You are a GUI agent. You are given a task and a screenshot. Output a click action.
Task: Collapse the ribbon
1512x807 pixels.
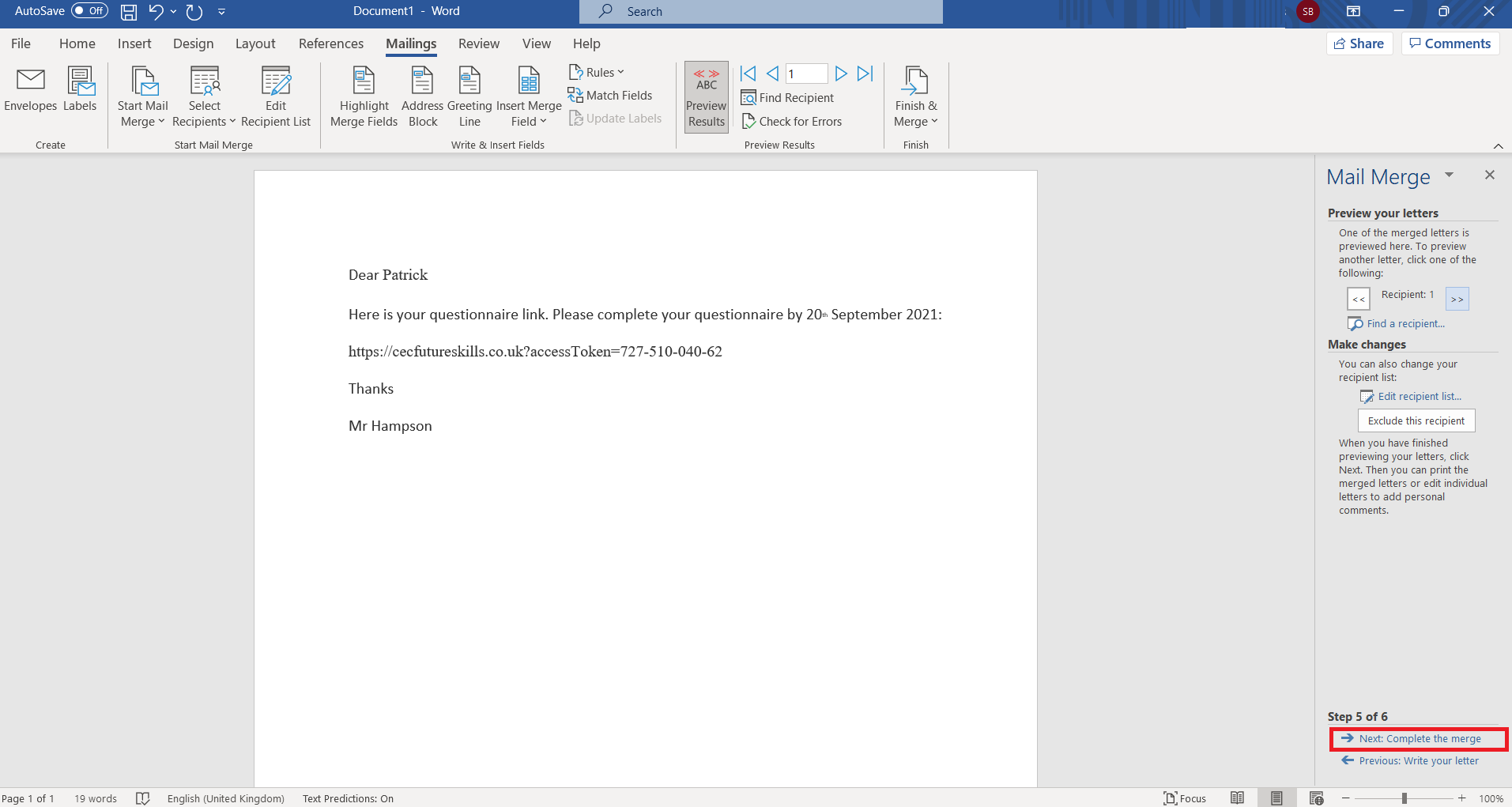click(1498, 145)
